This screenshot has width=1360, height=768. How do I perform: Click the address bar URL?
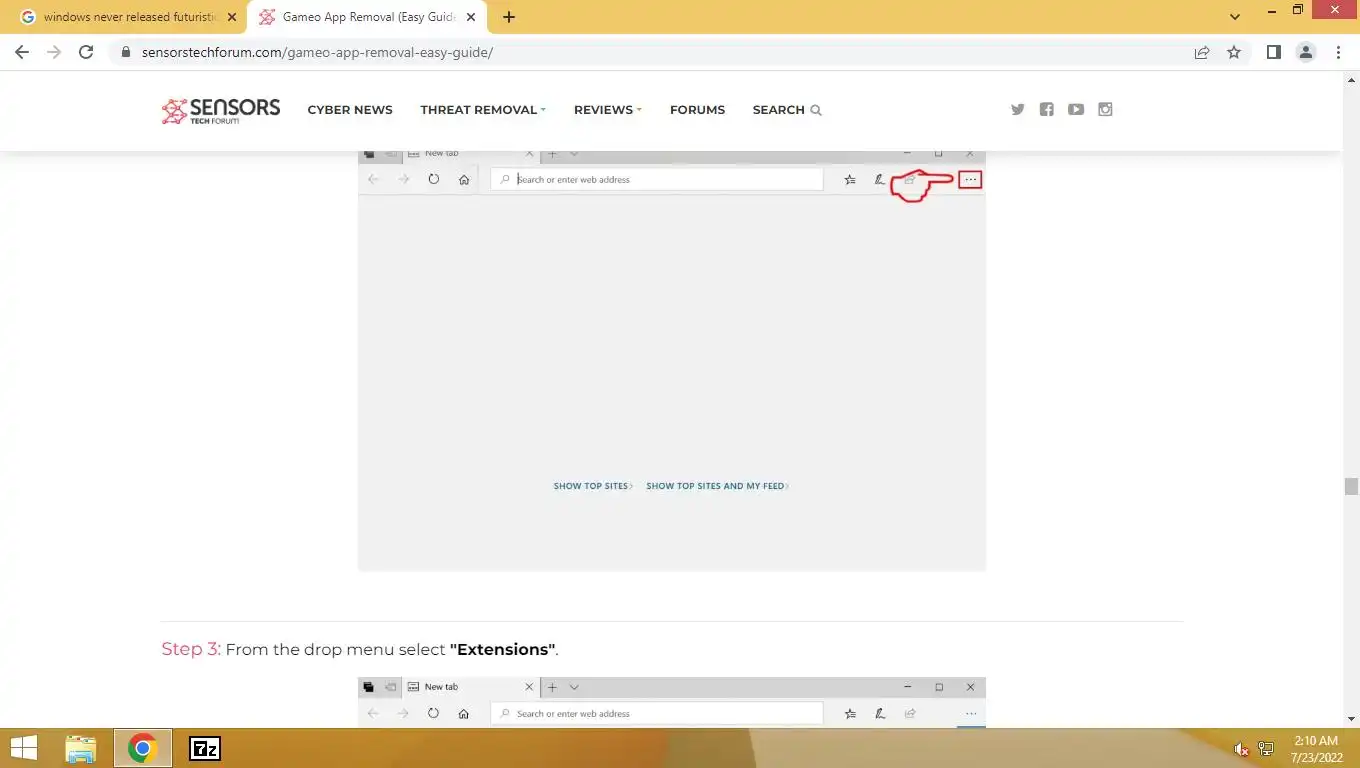tap(317, 52)
